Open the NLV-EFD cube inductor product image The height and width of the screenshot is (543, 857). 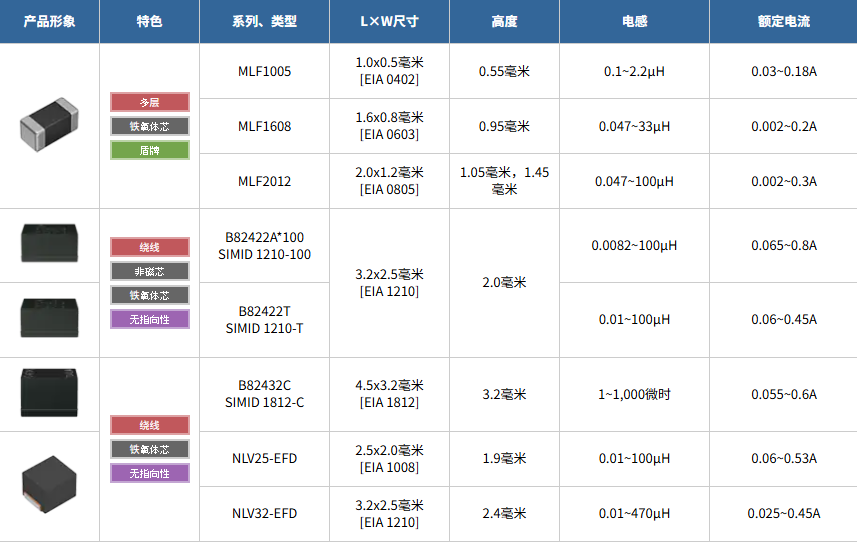[49, 484]
